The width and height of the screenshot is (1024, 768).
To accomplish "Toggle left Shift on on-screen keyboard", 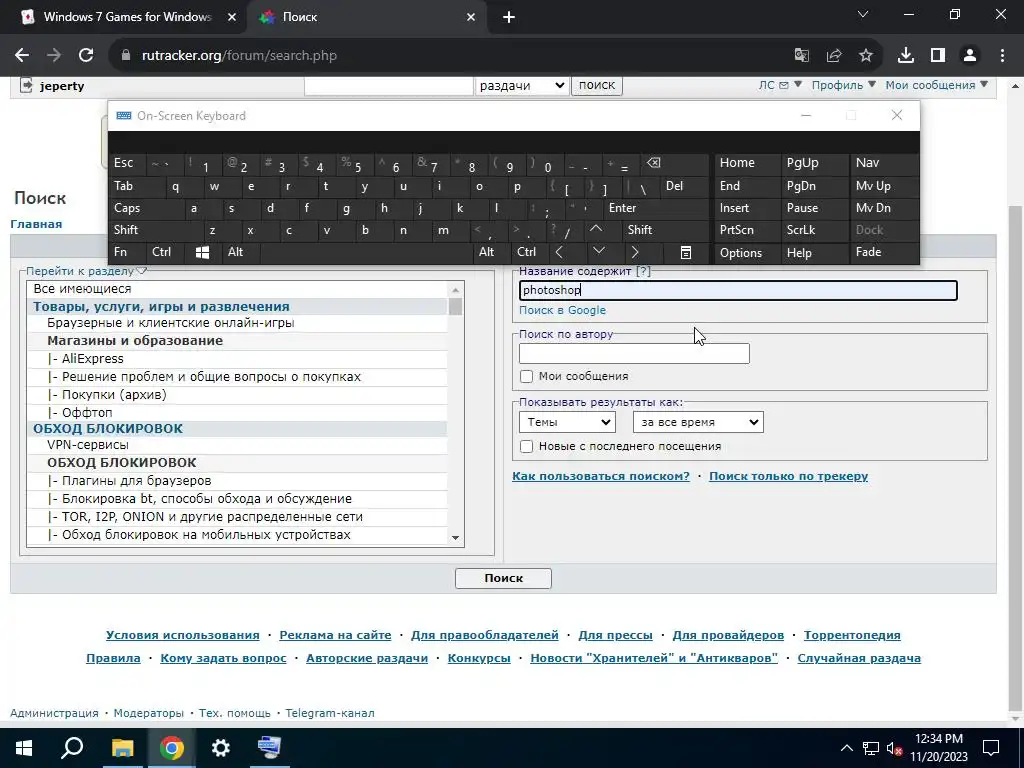I will tap(155, 230).
